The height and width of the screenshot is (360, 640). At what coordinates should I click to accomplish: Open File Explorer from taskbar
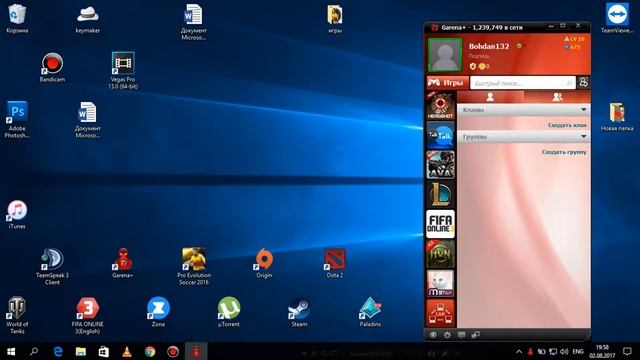[x=81, y=351]
